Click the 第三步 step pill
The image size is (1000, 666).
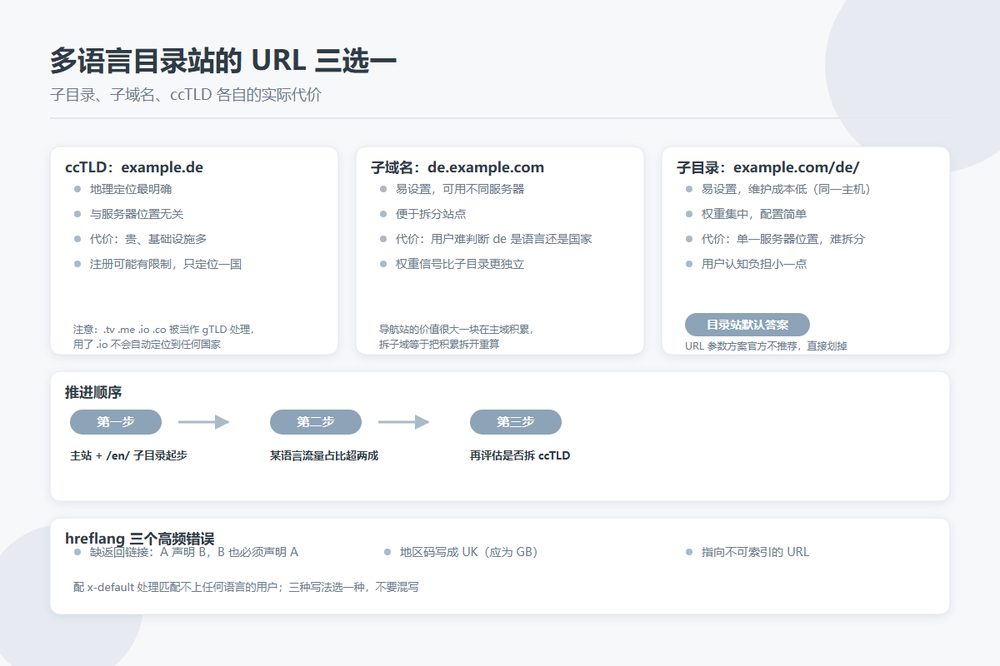(515, 422)
